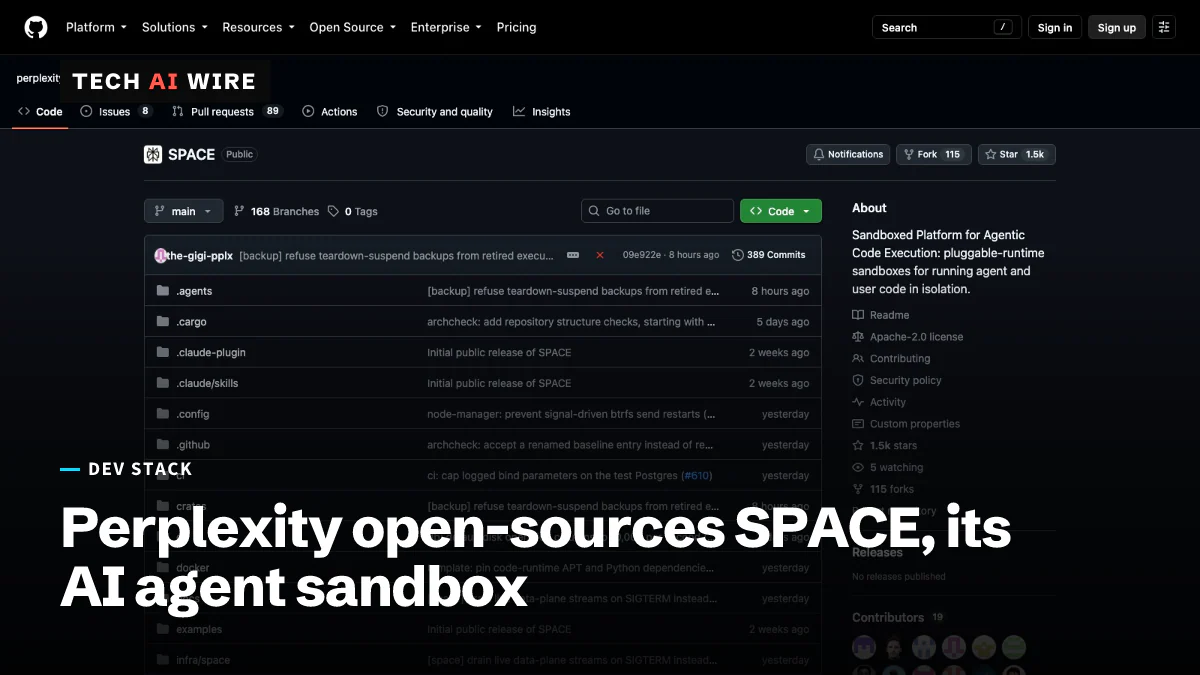This screenshot has width=1200, height=675.
Task: Expand commit message with ellipsis icon
Action: point(573,255)
